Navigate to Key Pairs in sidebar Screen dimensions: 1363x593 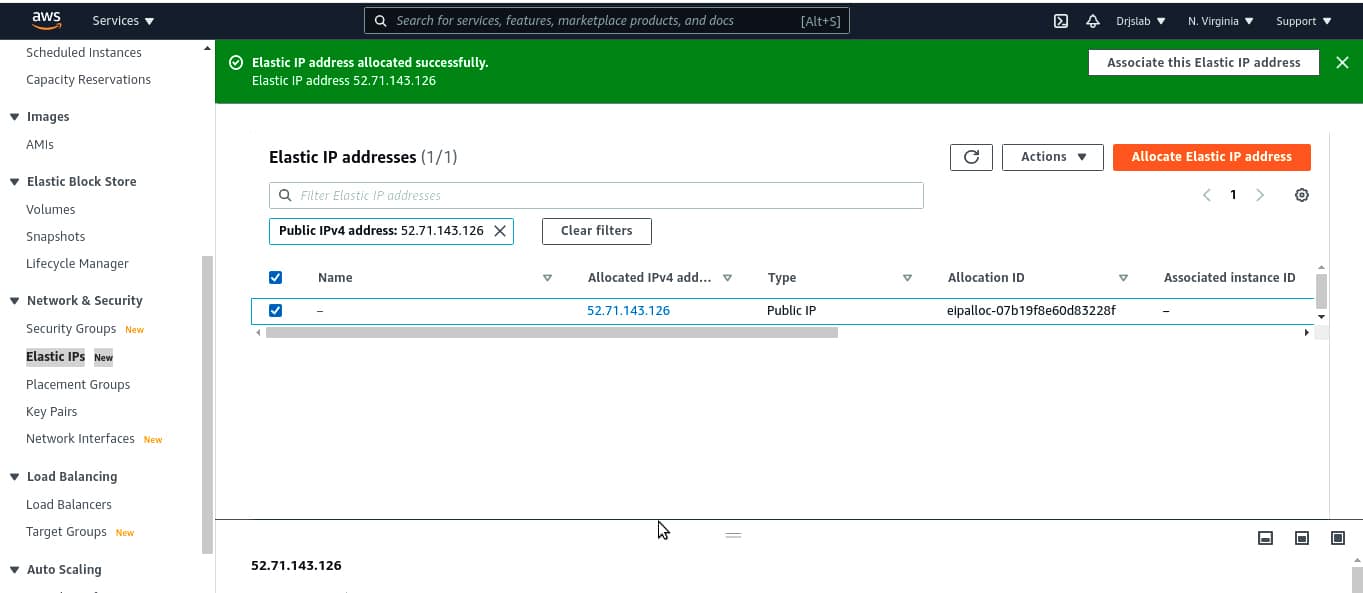[51, 412]
